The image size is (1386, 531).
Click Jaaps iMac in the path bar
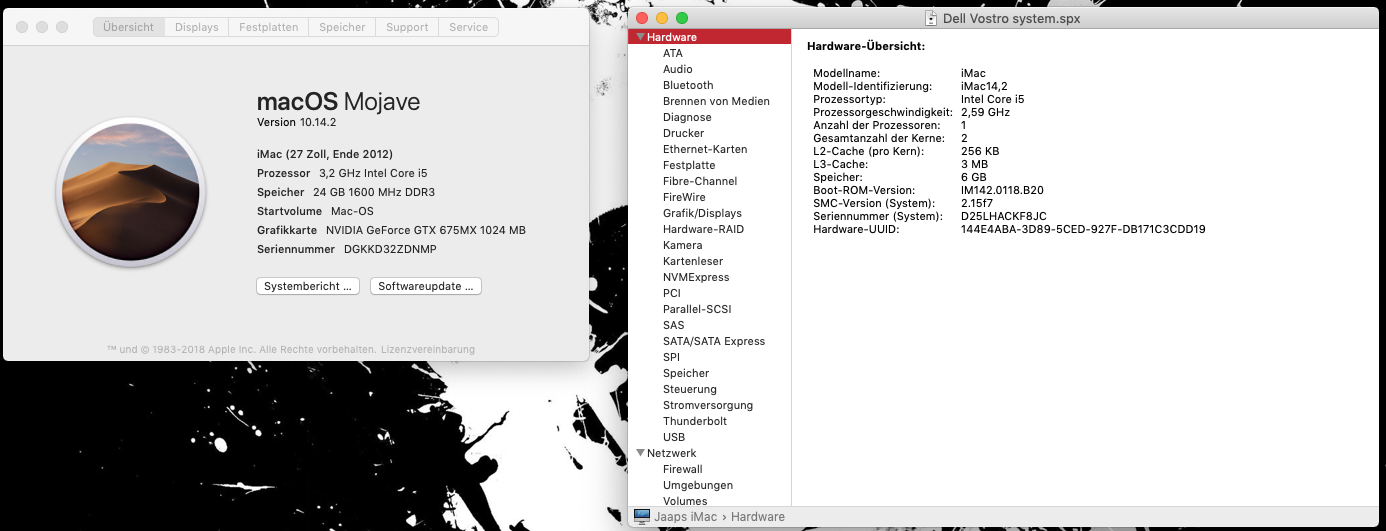click(687, 517)
